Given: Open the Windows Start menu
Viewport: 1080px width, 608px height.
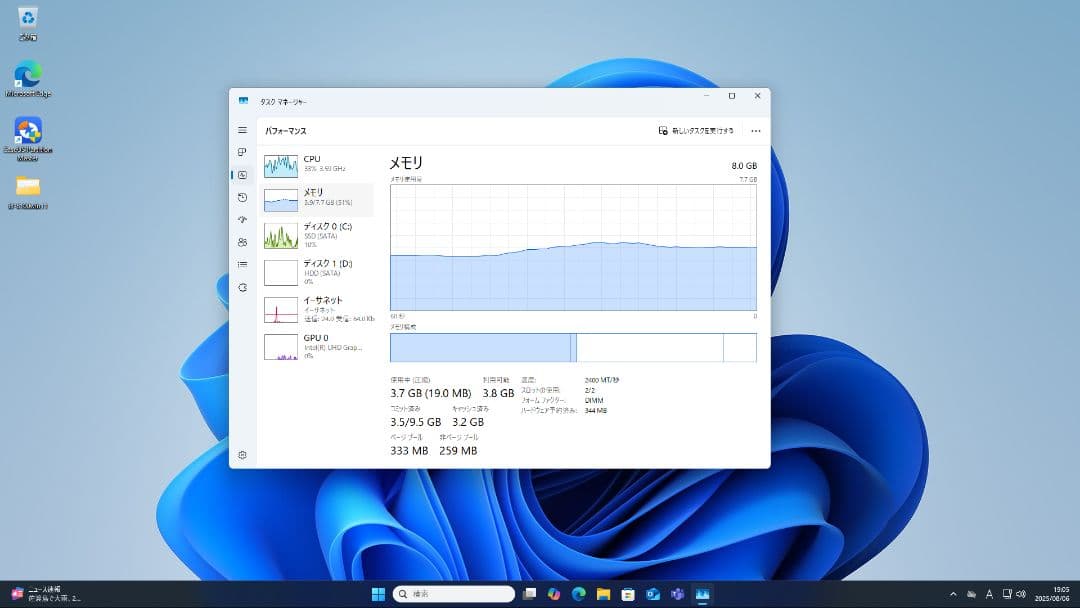Looking at the screenshot, I should pyautogui.click(x=378, y=593).
